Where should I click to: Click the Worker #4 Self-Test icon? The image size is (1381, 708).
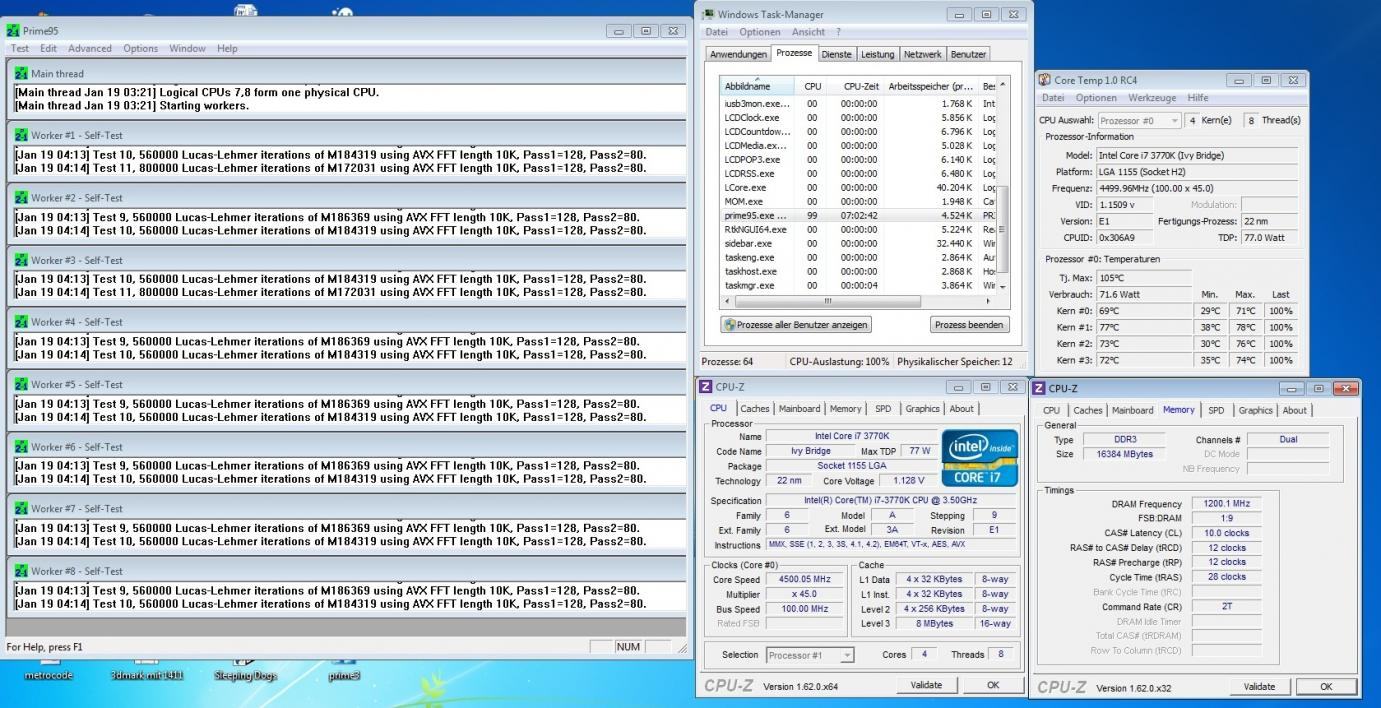[21, 322]
